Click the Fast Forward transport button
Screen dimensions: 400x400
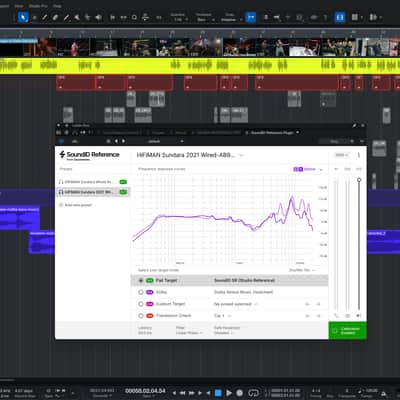(192, 393)
